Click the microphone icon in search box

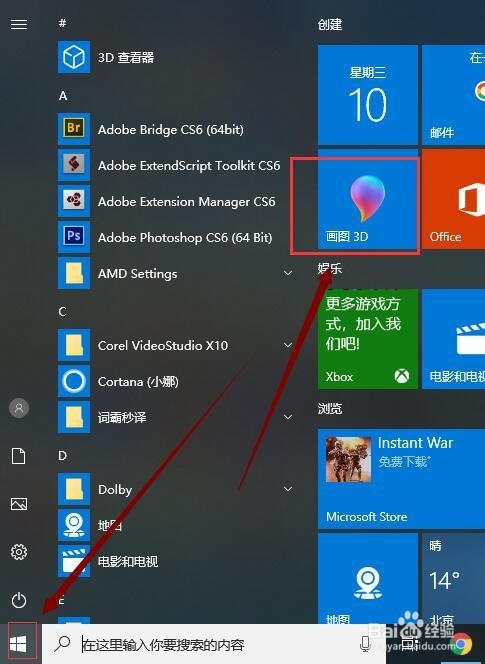(x=365, y=644)
